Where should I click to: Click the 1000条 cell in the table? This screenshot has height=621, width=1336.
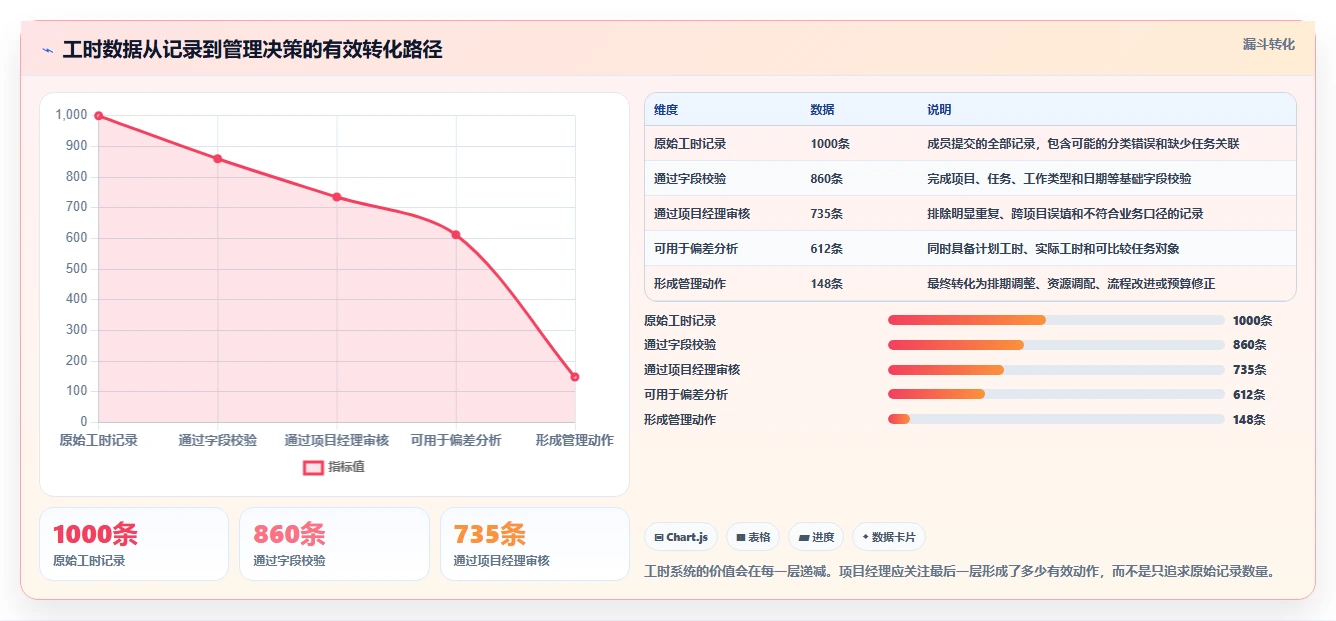click(830, 144)
